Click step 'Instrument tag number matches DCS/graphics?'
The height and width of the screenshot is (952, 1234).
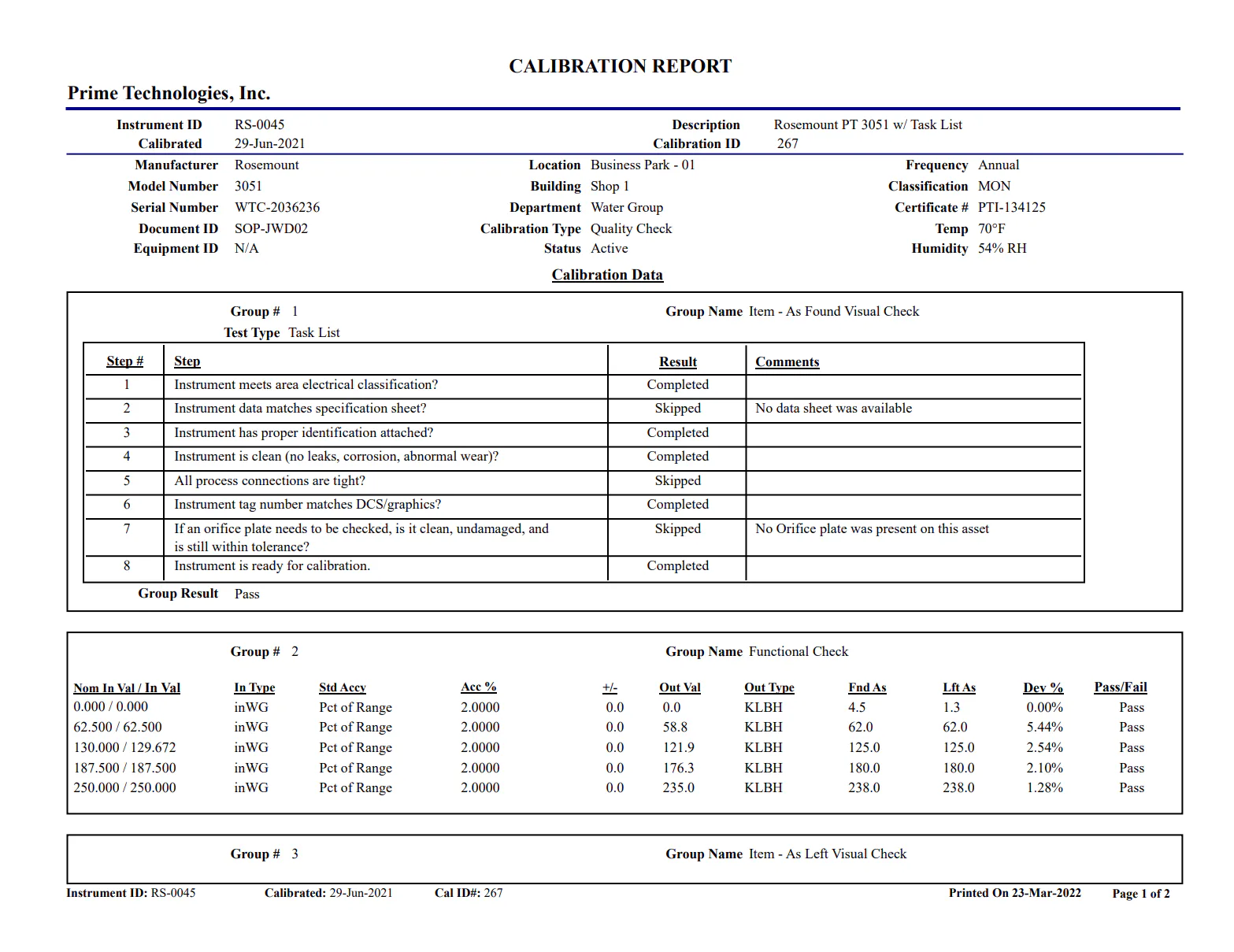[307, 504]
